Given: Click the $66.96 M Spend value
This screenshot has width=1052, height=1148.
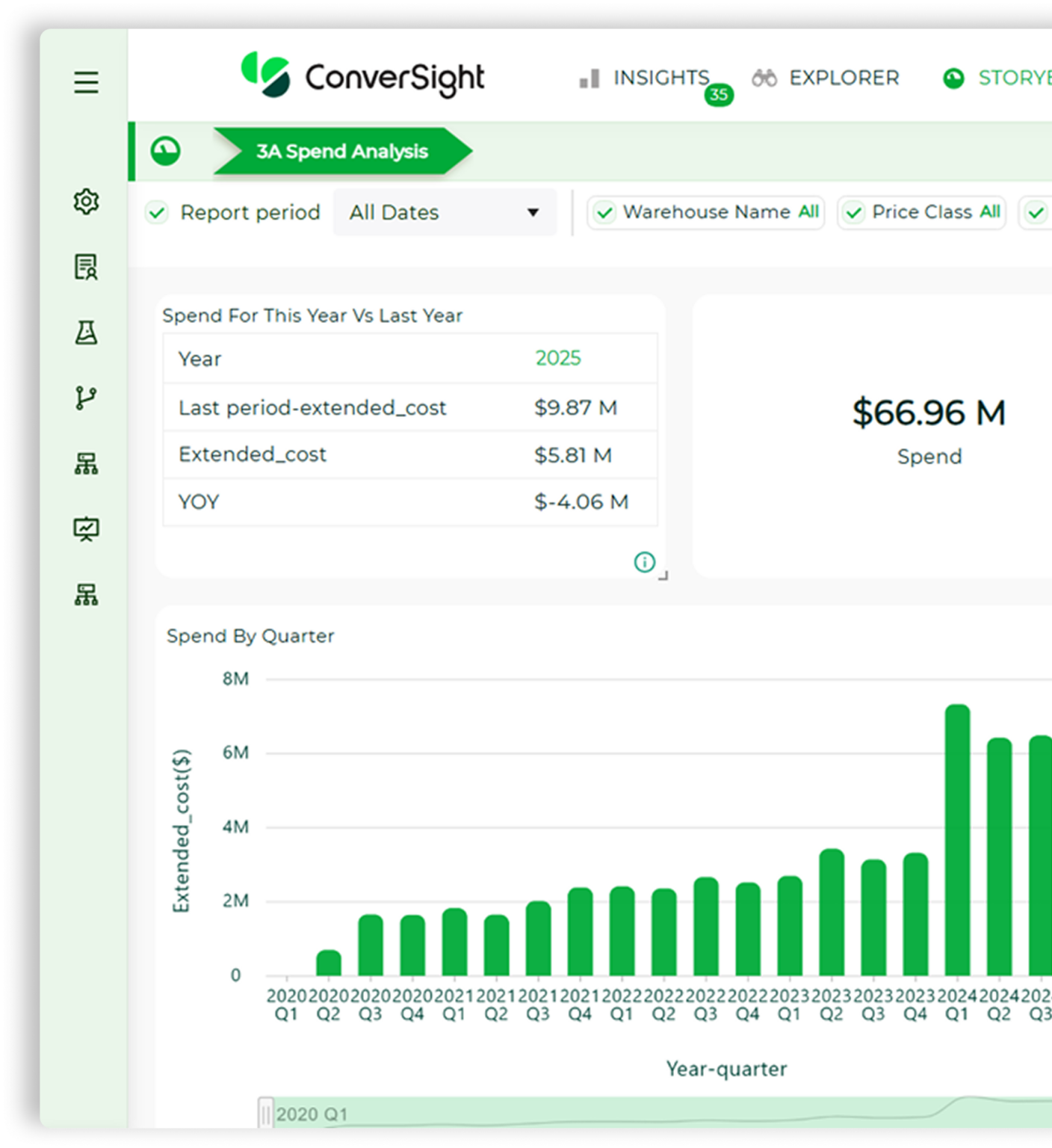Looking at the screenshot, I should 929,413.
